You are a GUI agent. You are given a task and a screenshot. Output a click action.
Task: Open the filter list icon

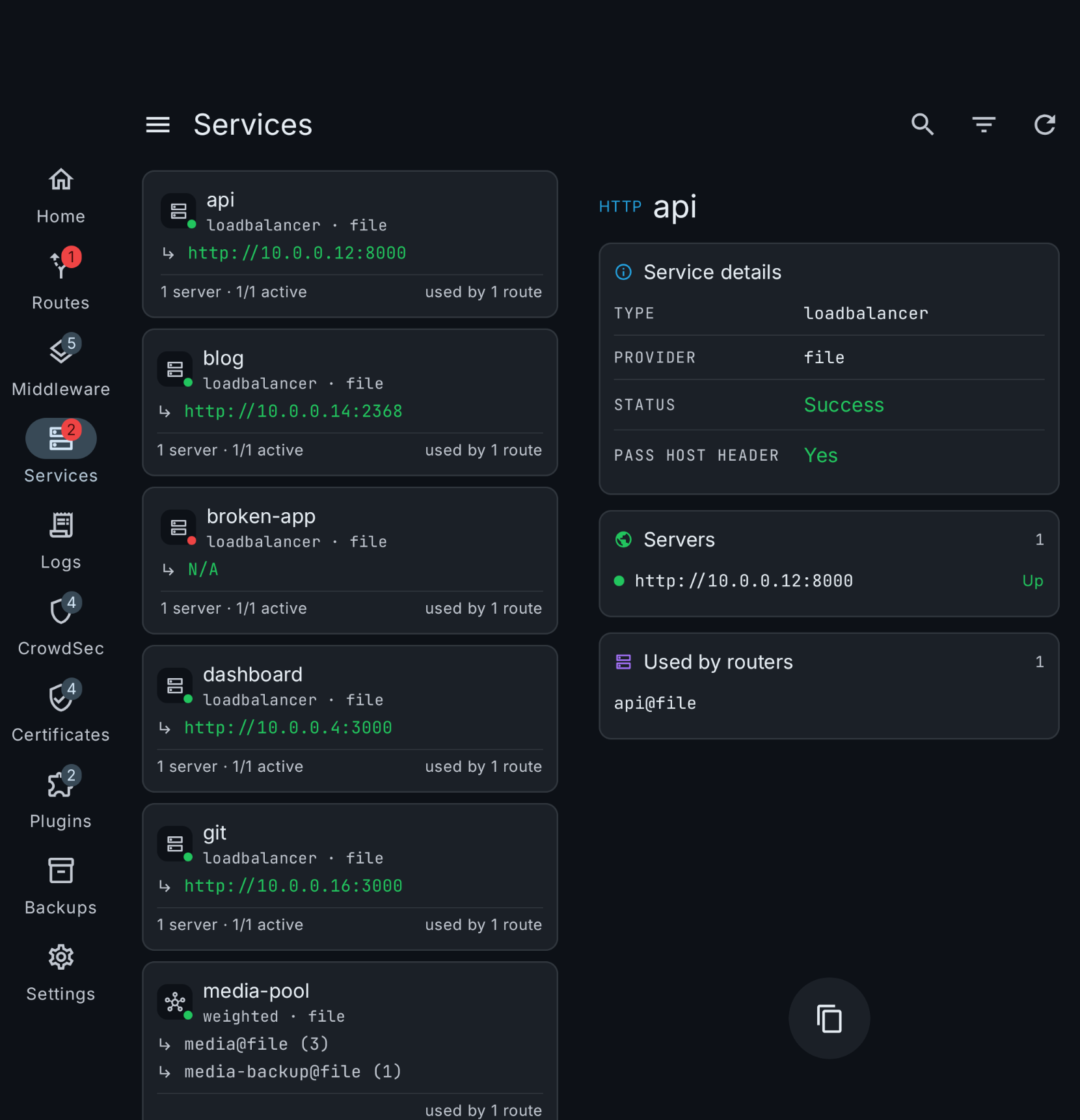click(x=984, y=124)
